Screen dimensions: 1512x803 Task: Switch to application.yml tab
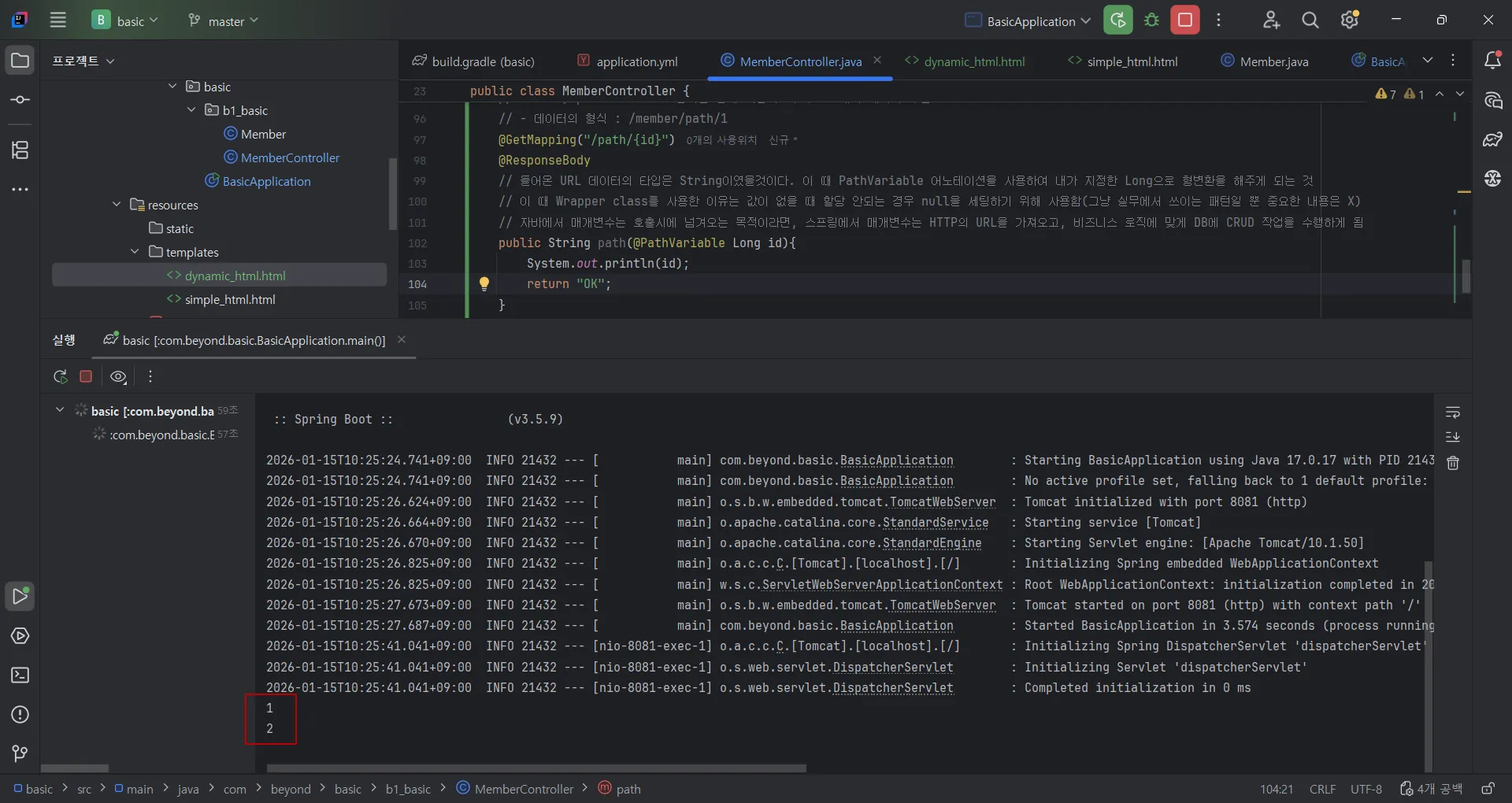point(628,61)
